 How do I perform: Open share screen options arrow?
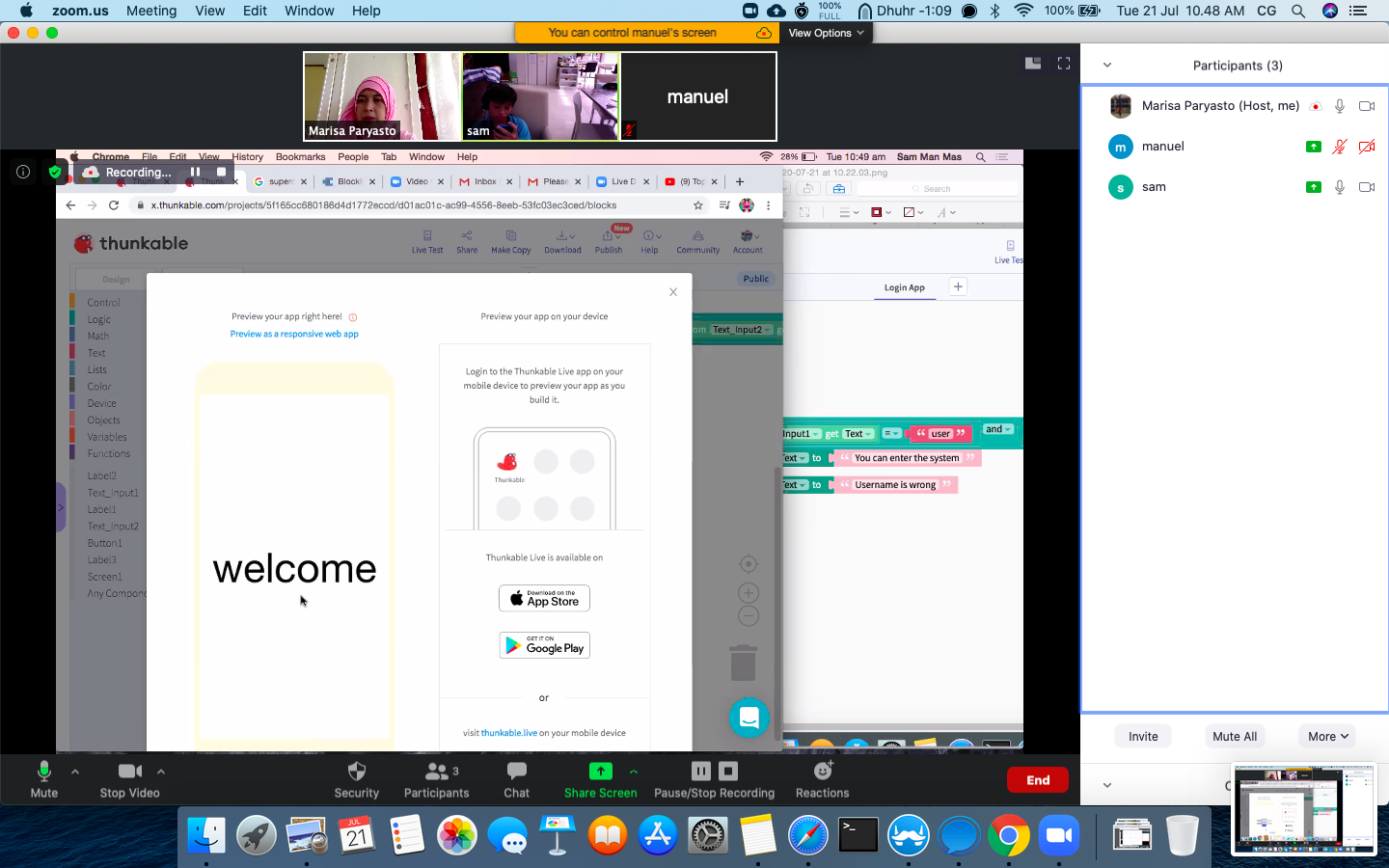pyautogui.click(x=634, y=772)
